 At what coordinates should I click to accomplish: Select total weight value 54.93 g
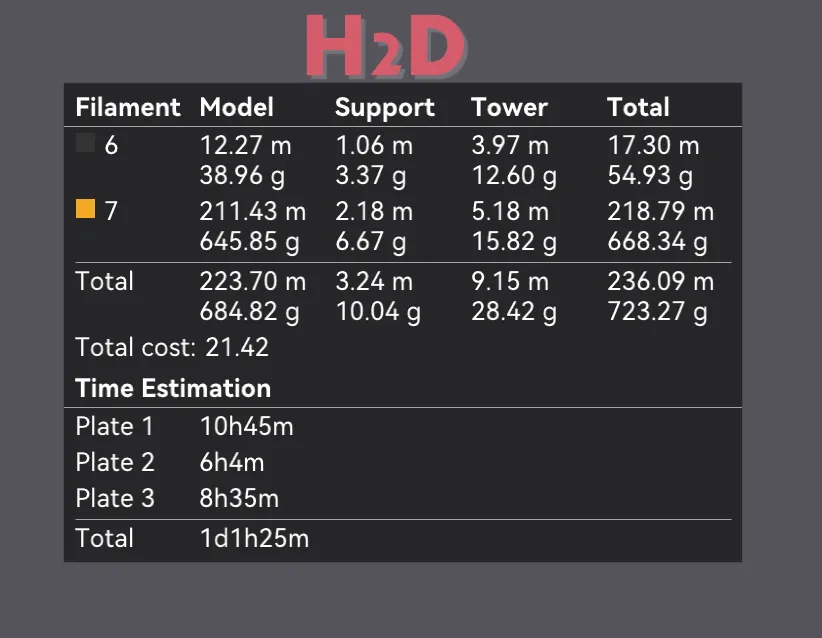coord(650,176)
